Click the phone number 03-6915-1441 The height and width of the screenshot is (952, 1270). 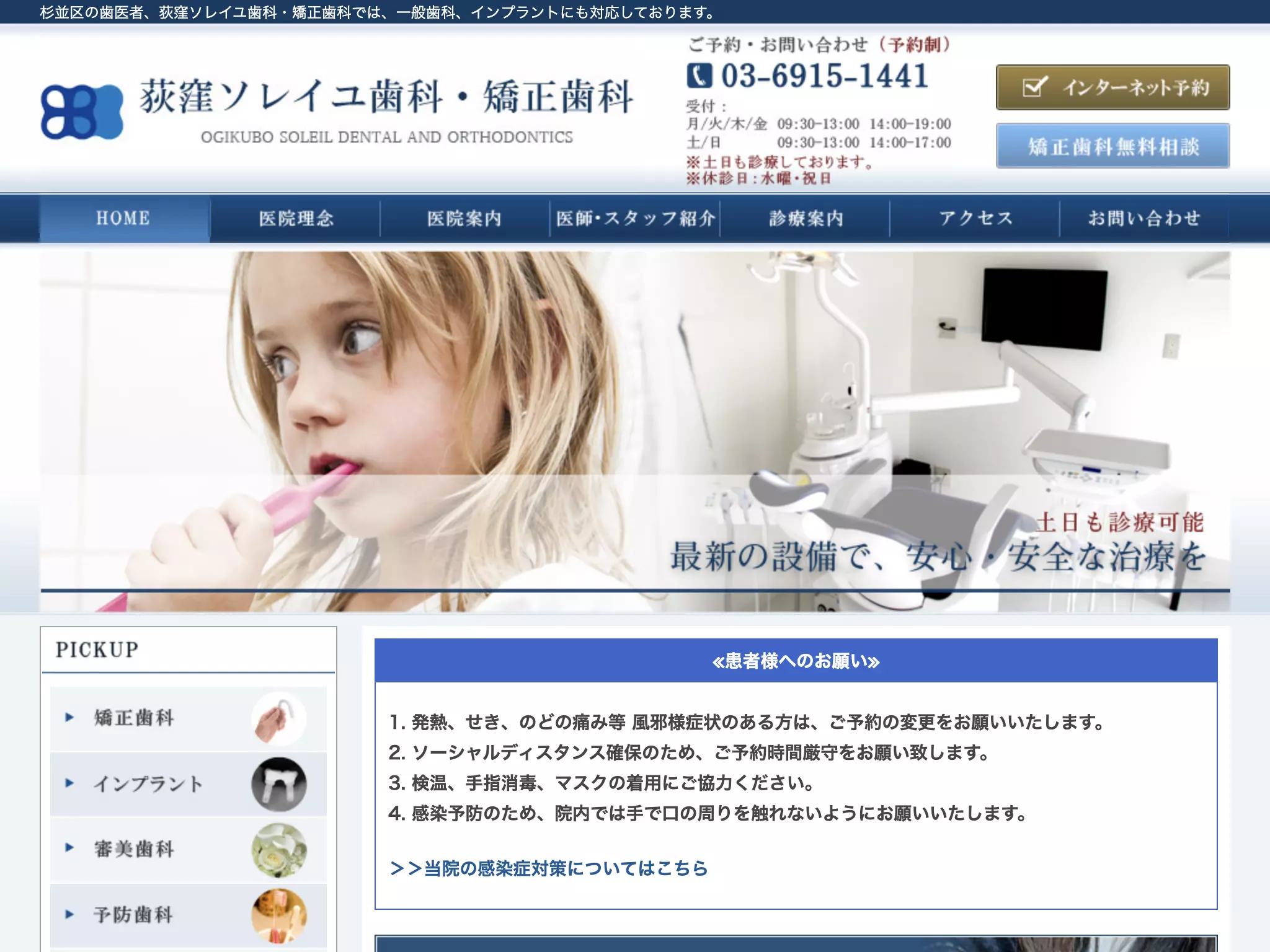pyautogui.click(x=824, y=76)
